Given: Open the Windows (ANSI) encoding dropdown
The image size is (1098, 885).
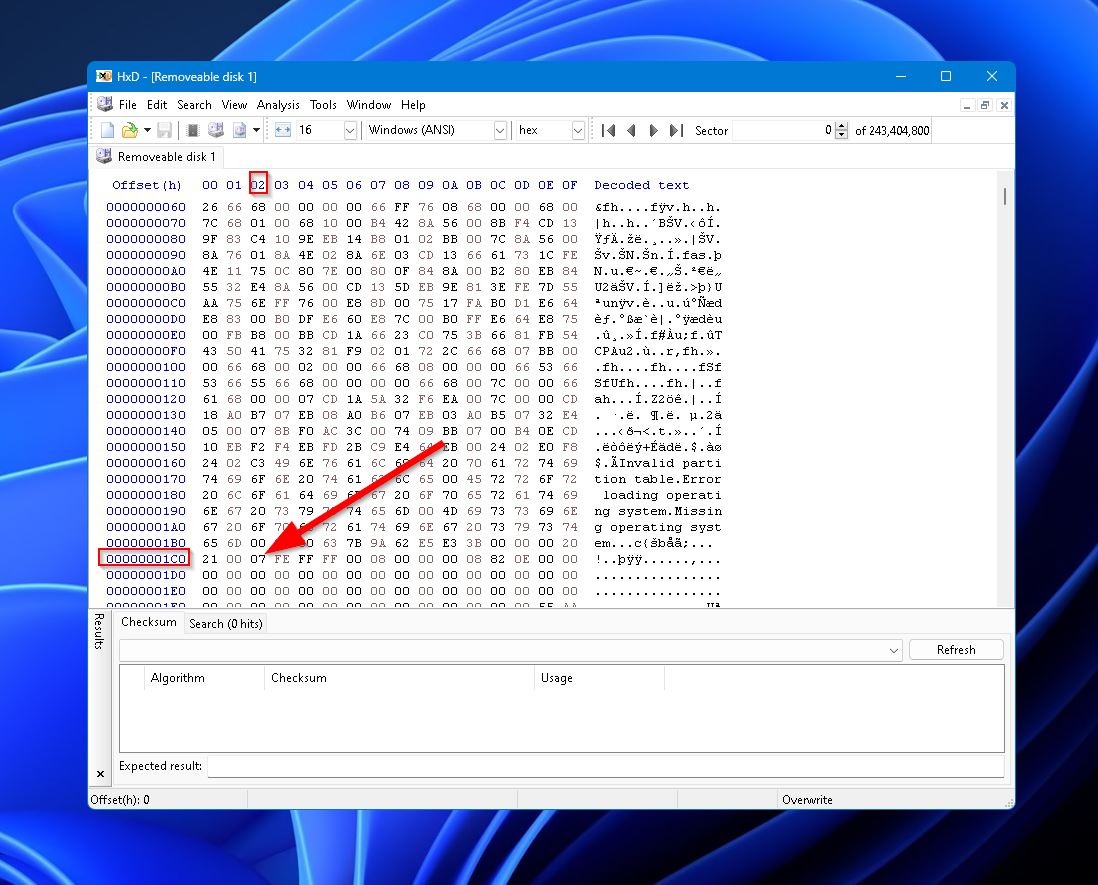Looking at the screenshot, I should (500, 130).
